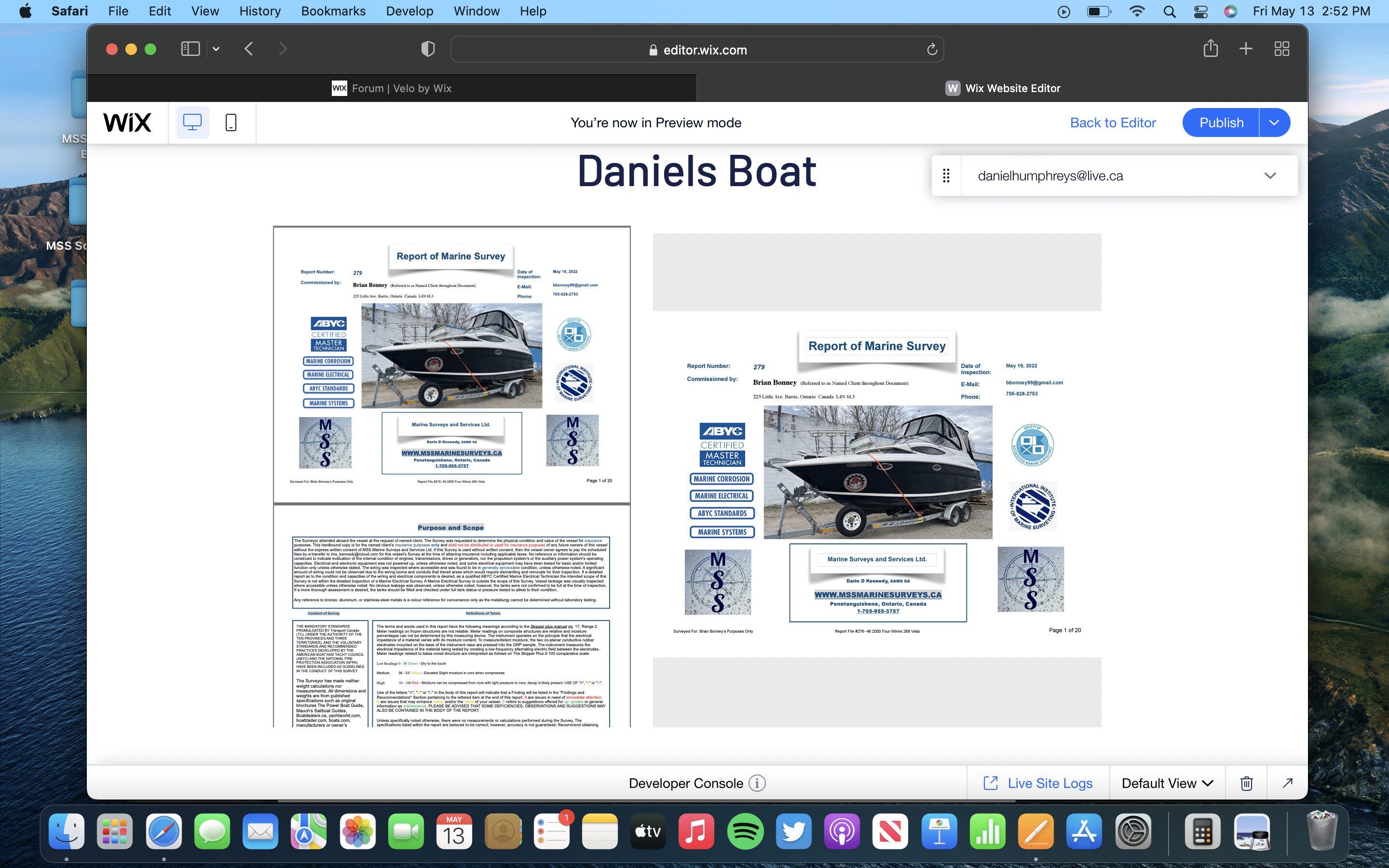Viewport: 1389px width, 868px height.
Task: Switch to Forum | Velo by Wix tab
Action: 392,88
